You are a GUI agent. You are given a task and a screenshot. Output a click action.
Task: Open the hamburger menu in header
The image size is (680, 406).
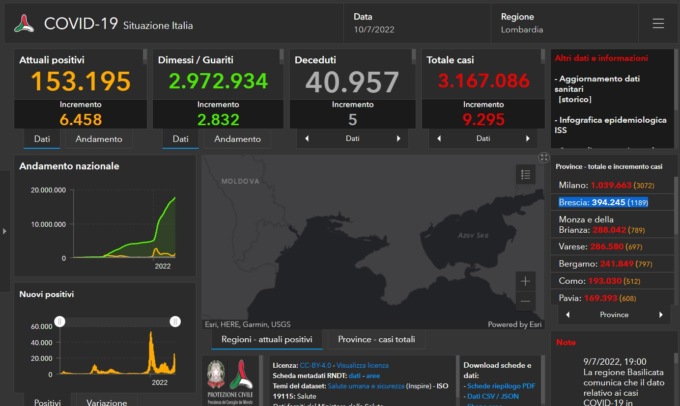[x=657, y=23]
